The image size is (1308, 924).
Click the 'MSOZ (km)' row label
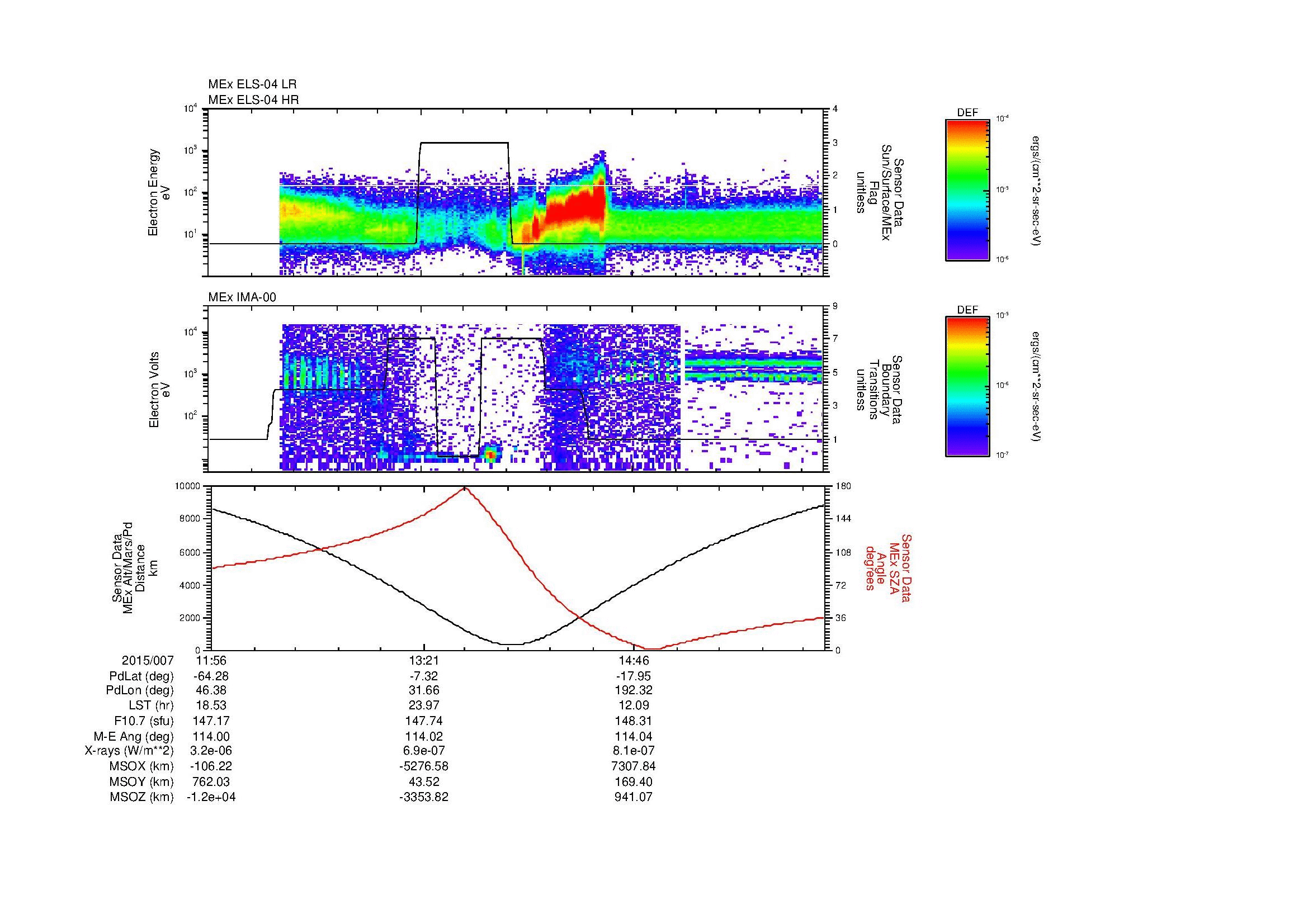point(141,797)
